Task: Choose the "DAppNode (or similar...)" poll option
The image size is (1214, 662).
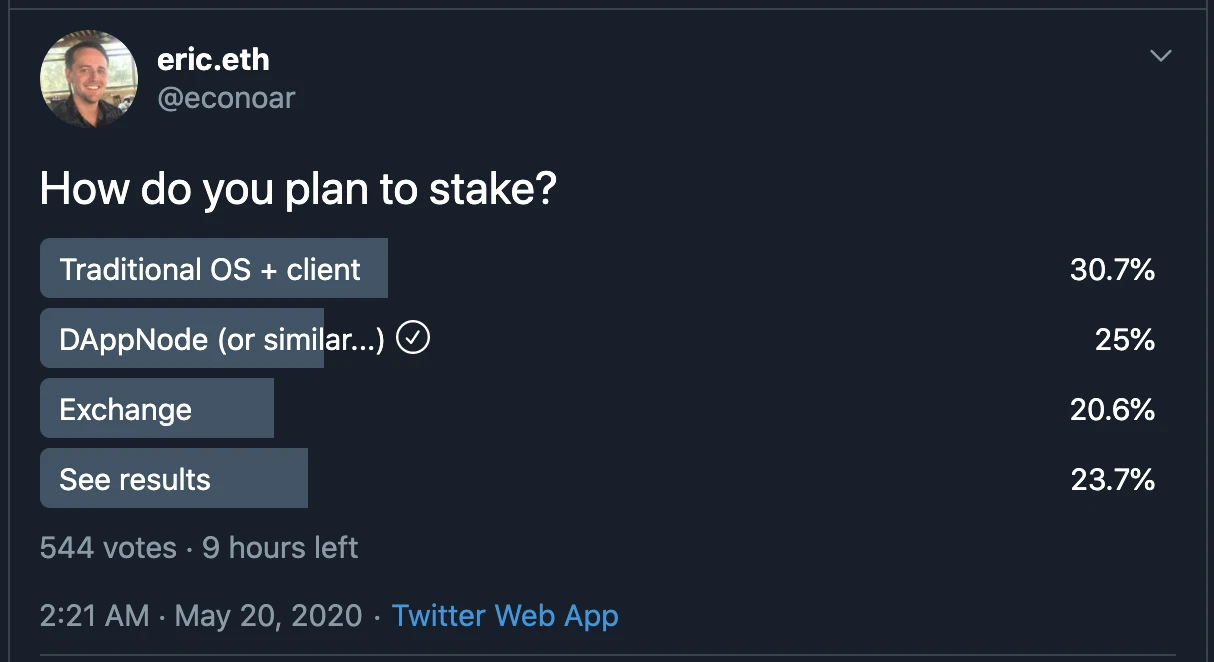Action: tap(222, 340)
